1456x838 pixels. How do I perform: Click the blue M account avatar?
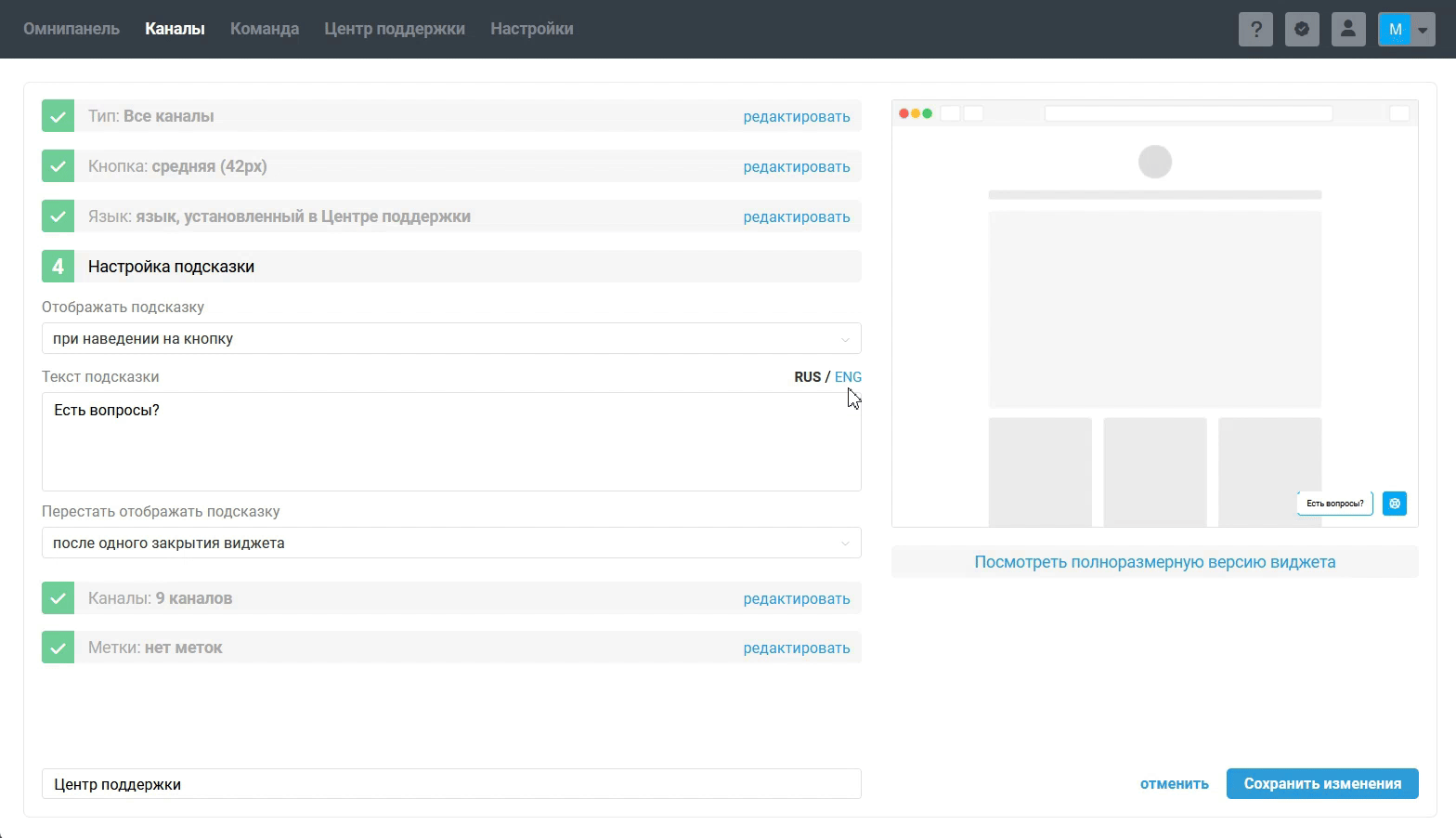pos(1395,29)
